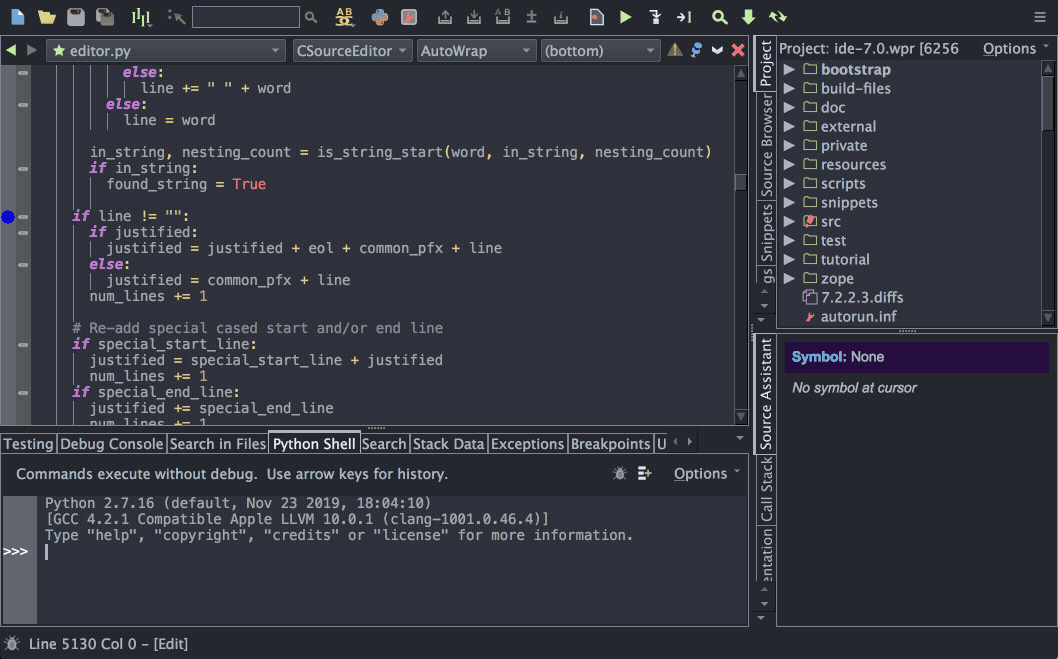Click the bug icon in Python Shell

click(619, 473)
